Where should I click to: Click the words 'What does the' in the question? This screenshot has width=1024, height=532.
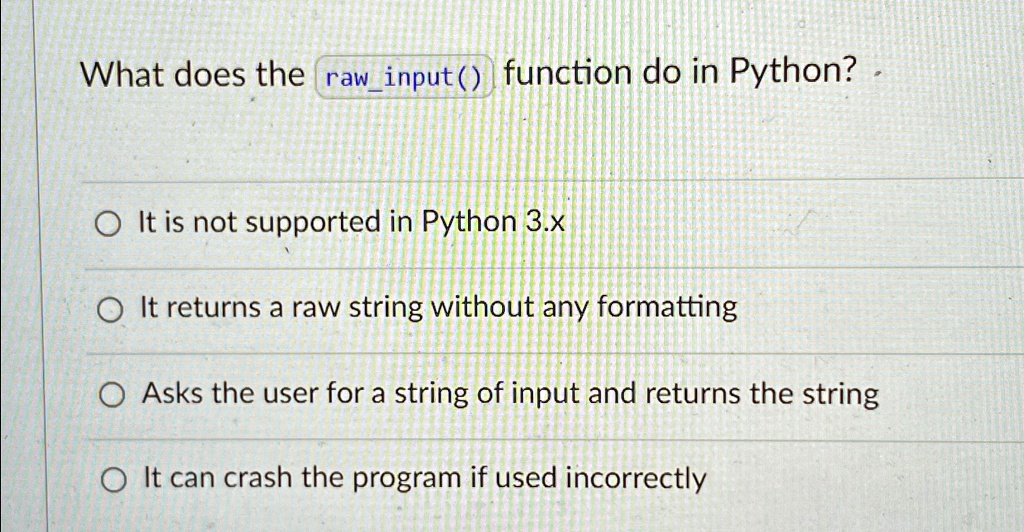click(192, 75)
